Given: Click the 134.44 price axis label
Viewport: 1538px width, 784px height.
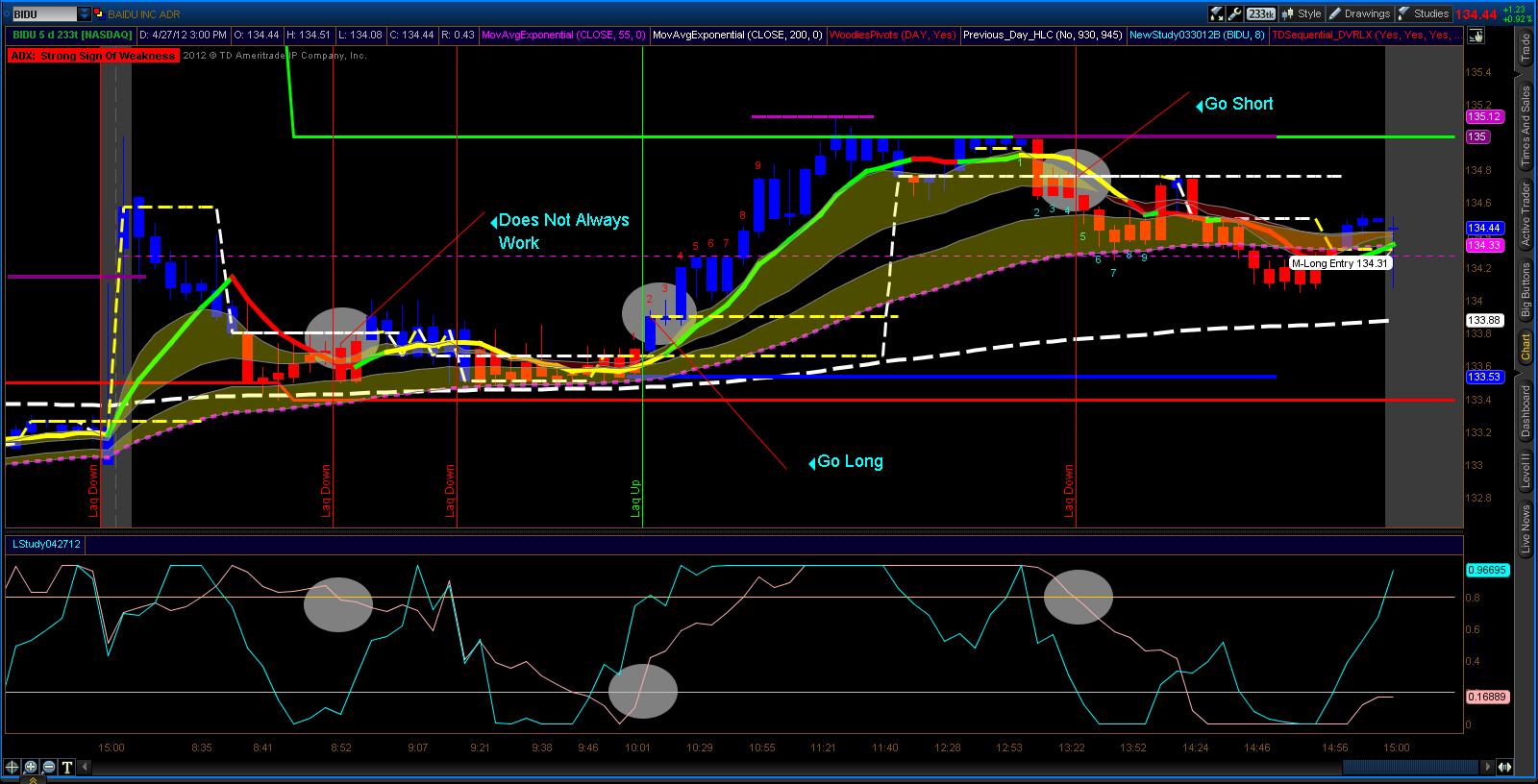Looking at the screenshot, I should pyautogui.click(x=1484, y=229).
